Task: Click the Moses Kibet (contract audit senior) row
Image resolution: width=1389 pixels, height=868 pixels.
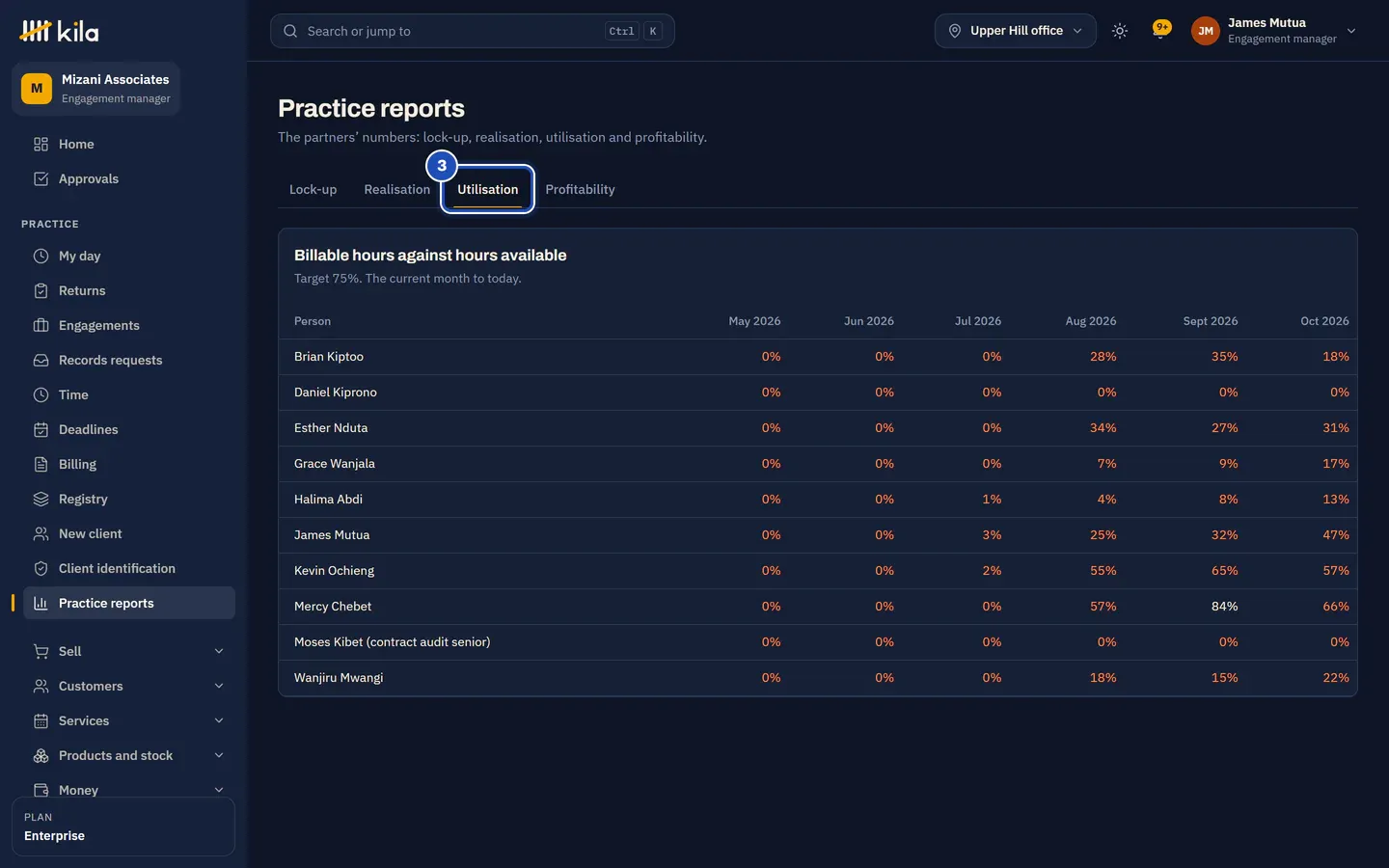Action: [x=818, y=642]
